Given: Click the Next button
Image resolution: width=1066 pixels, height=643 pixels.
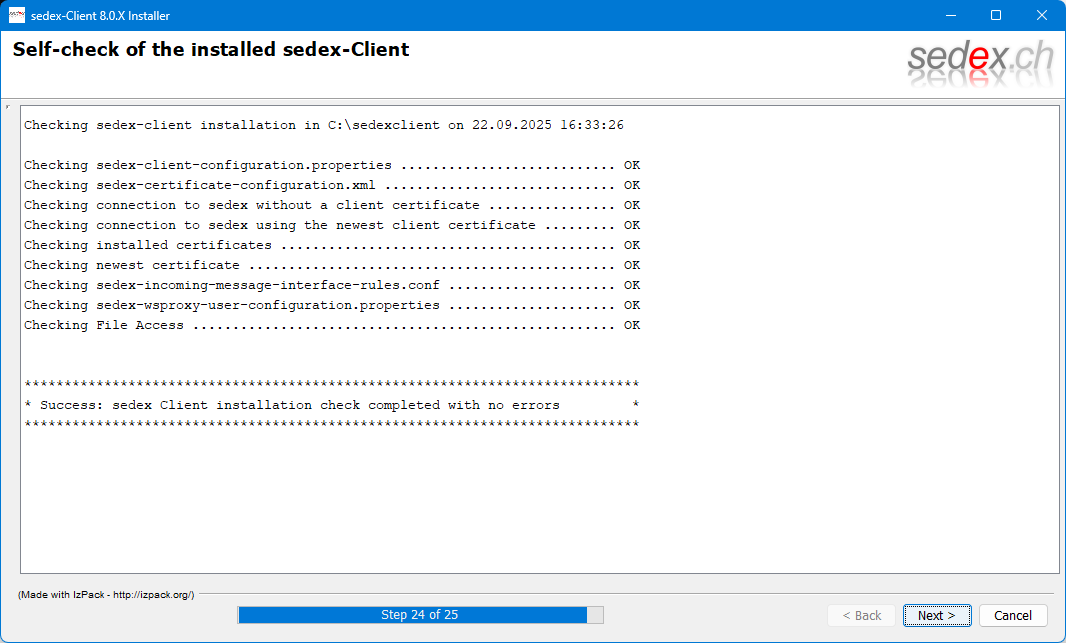Looking at the screenshot, I should (x=936, y=615).
